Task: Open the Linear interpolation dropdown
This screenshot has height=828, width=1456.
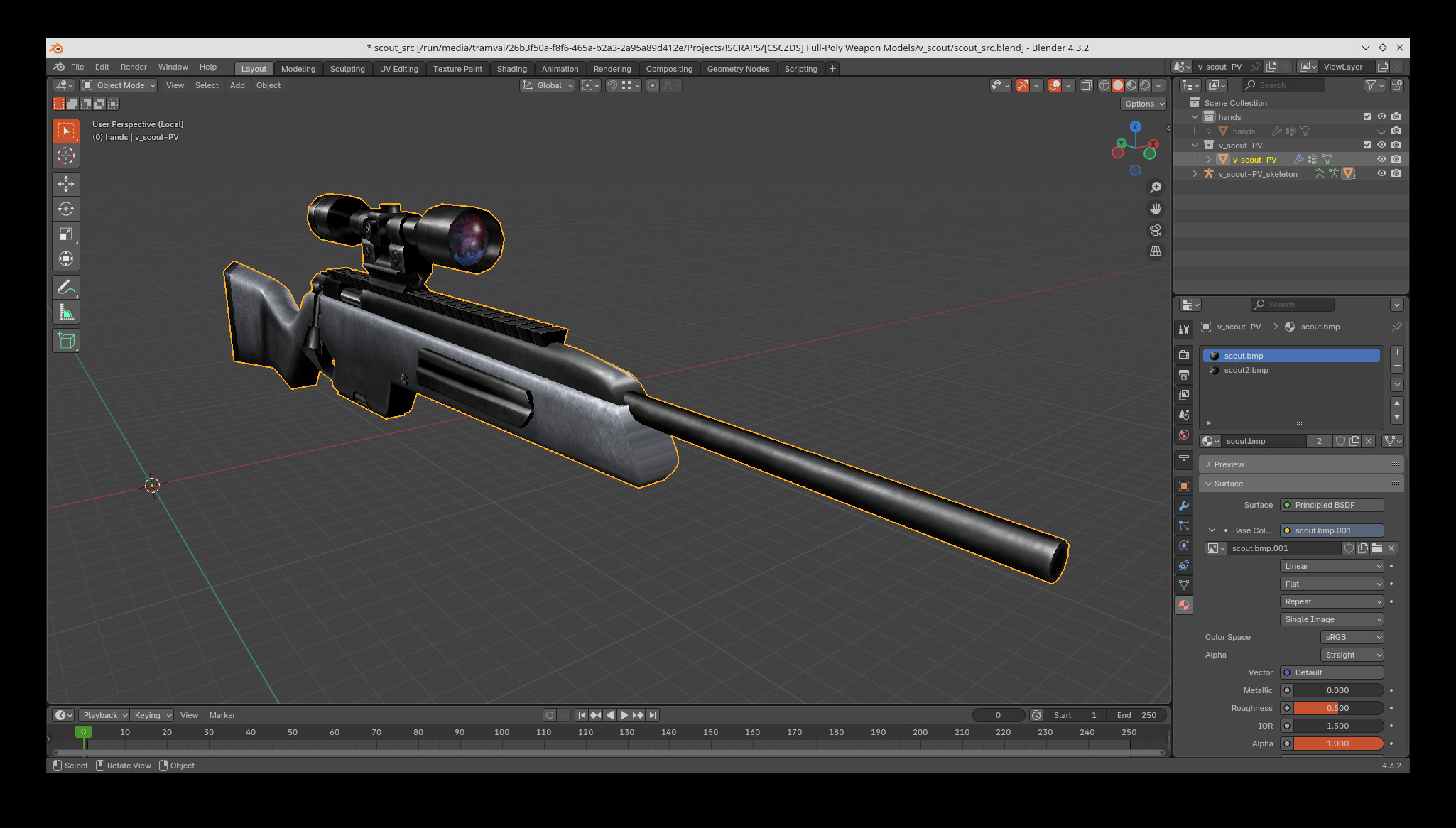Action: point(1332,566)
